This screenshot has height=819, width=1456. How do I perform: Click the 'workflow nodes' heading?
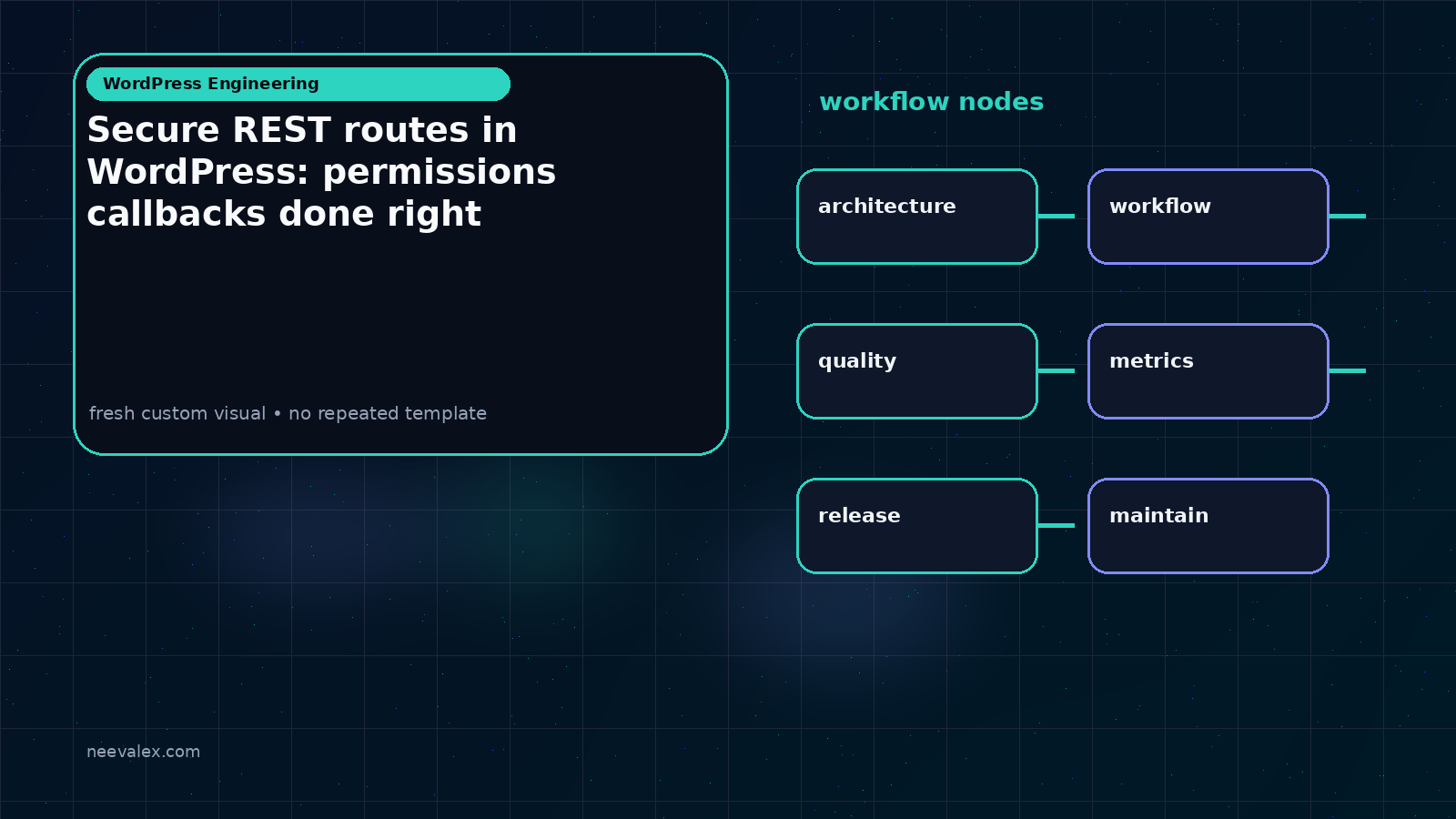tap(932, 102)
